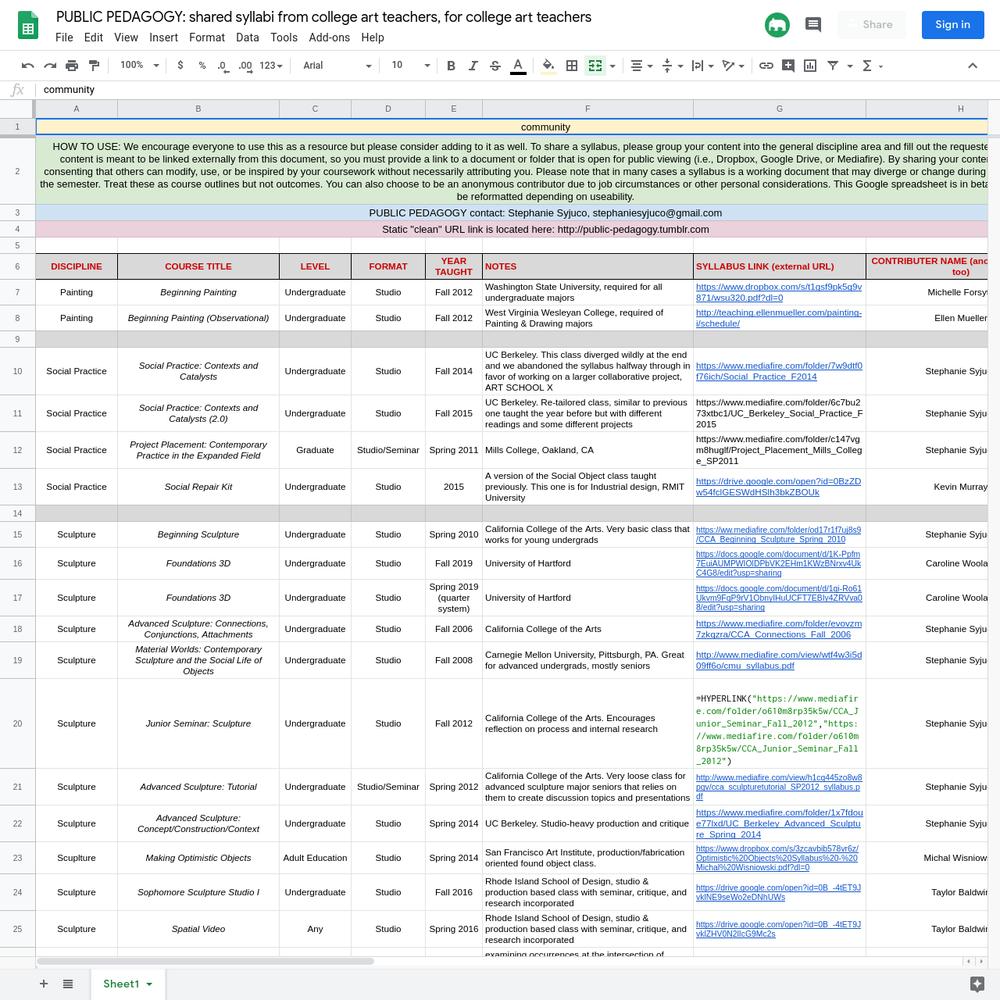Expand the merge type dropdown arrow

[613, 66]
